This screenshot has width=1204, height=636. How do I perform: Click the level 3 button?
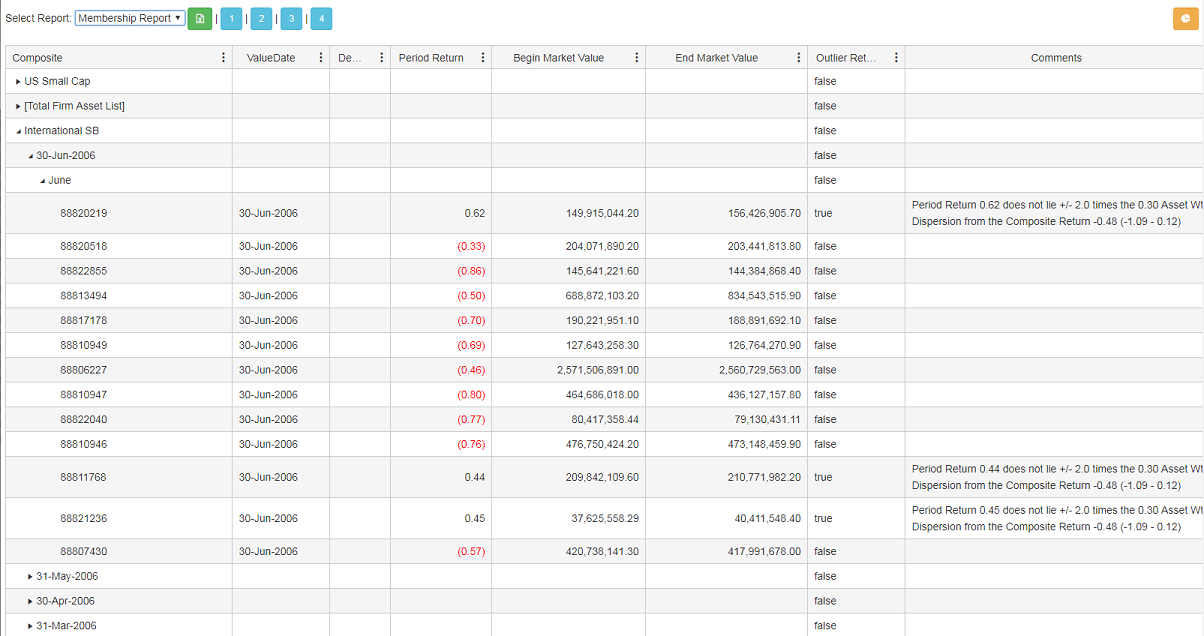tap(291, 19)
